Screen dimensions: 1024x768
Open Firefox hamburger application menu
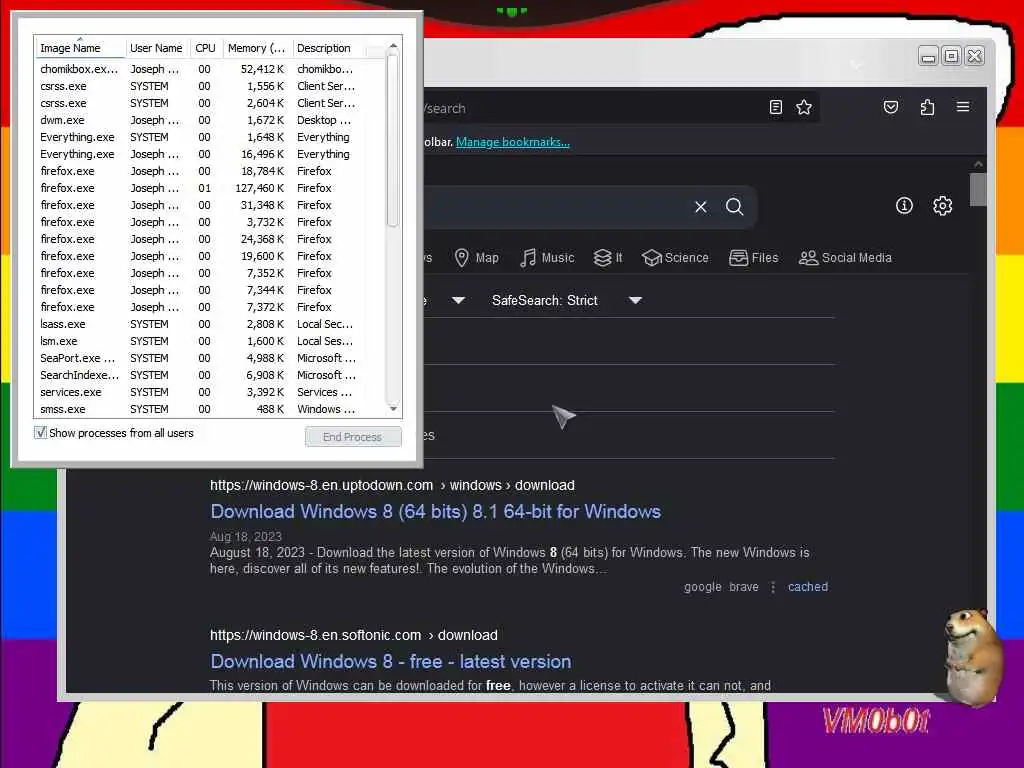tap(963, 106)
